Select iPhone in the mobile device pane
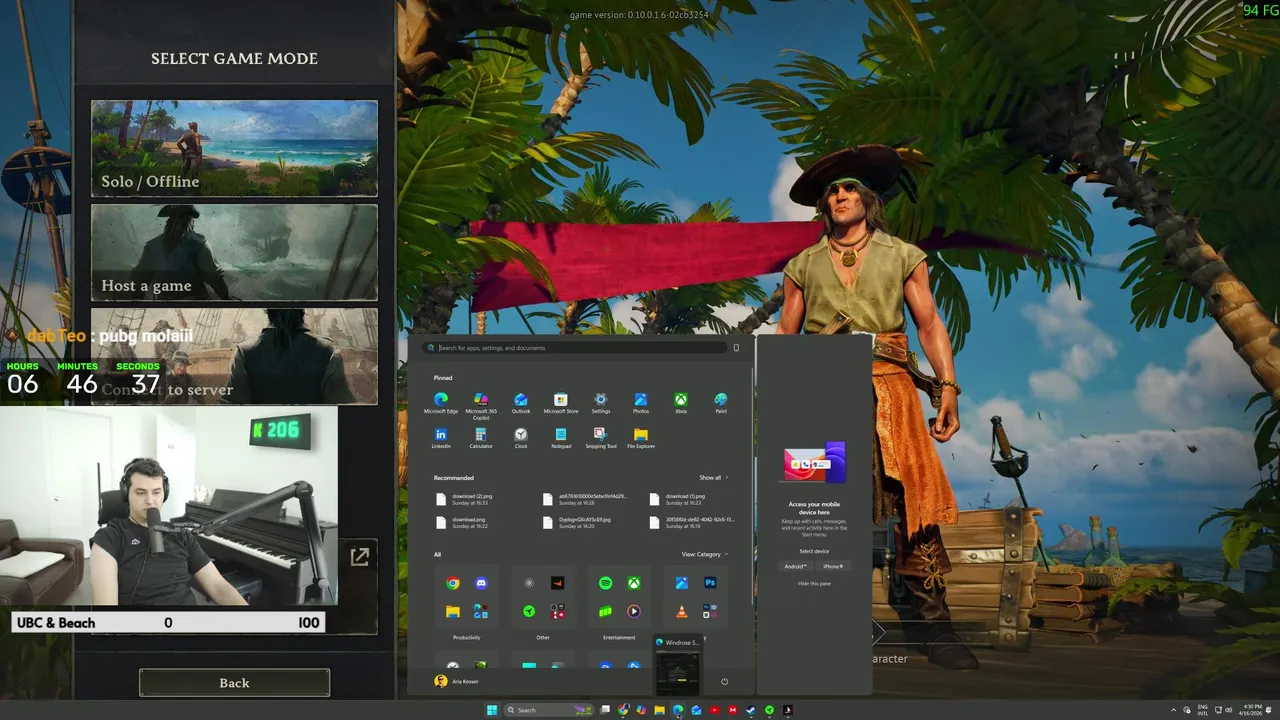Viewport: 1280px width, 720px height. coord(833,566)
